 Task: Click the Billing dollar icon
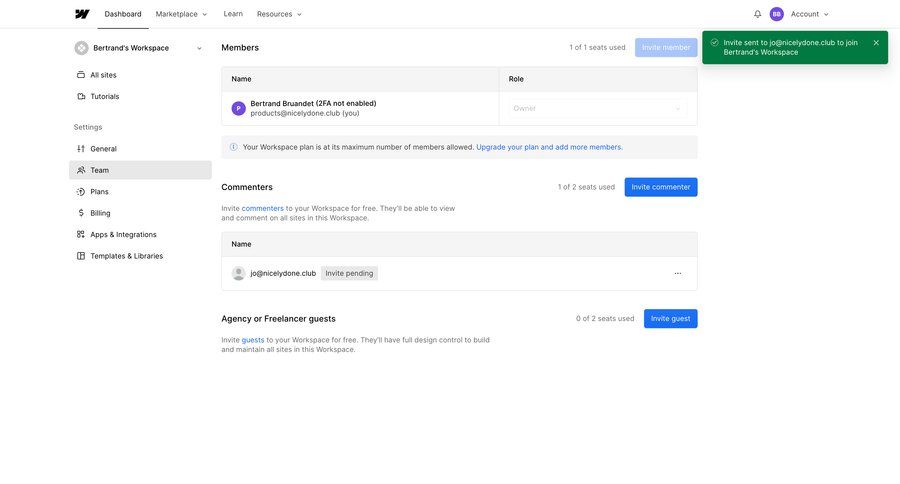point(81,213)
